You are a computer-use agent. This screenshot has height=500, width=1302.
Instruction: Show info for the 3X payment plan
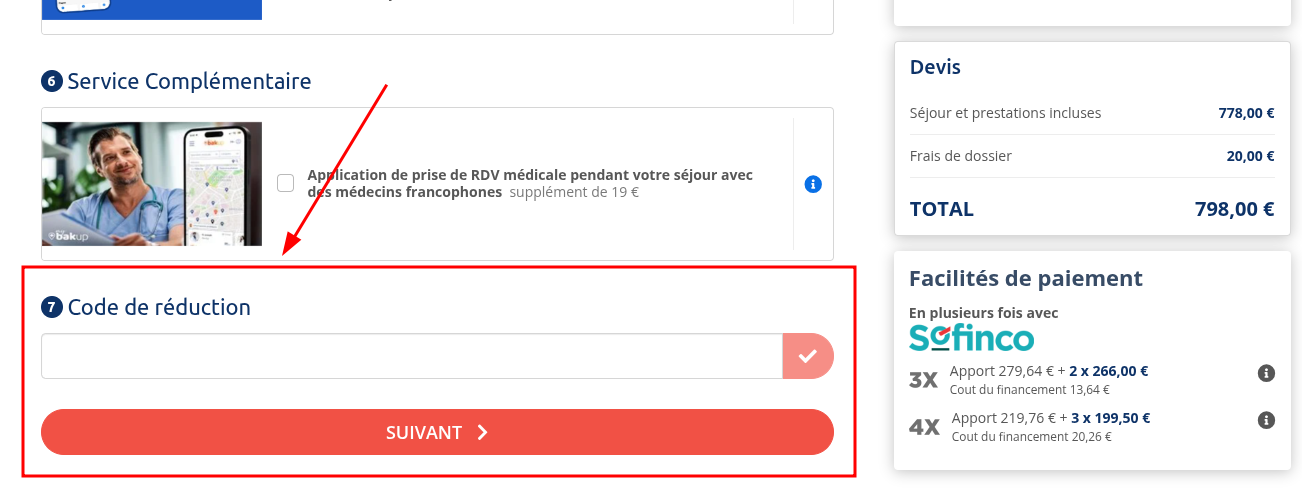point(1266,373)
